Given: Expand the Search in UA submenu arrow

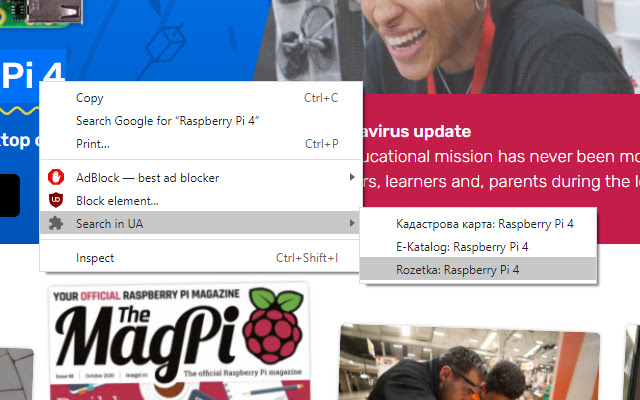Looking at the screenshot, I should point(352,223).
